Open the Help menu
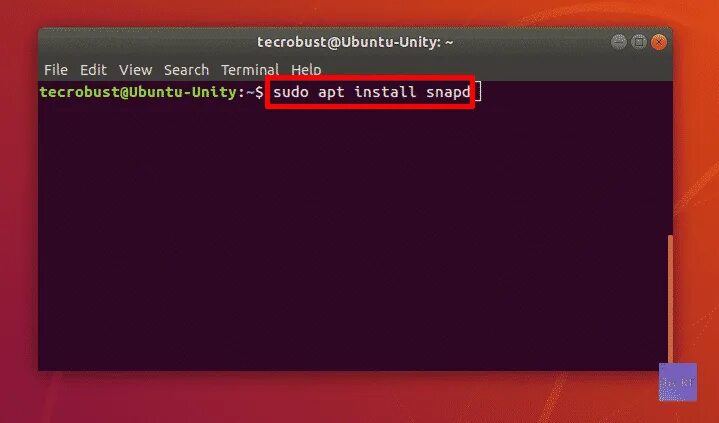This screenshot has width=719, height=423. (x=306, y=70)
